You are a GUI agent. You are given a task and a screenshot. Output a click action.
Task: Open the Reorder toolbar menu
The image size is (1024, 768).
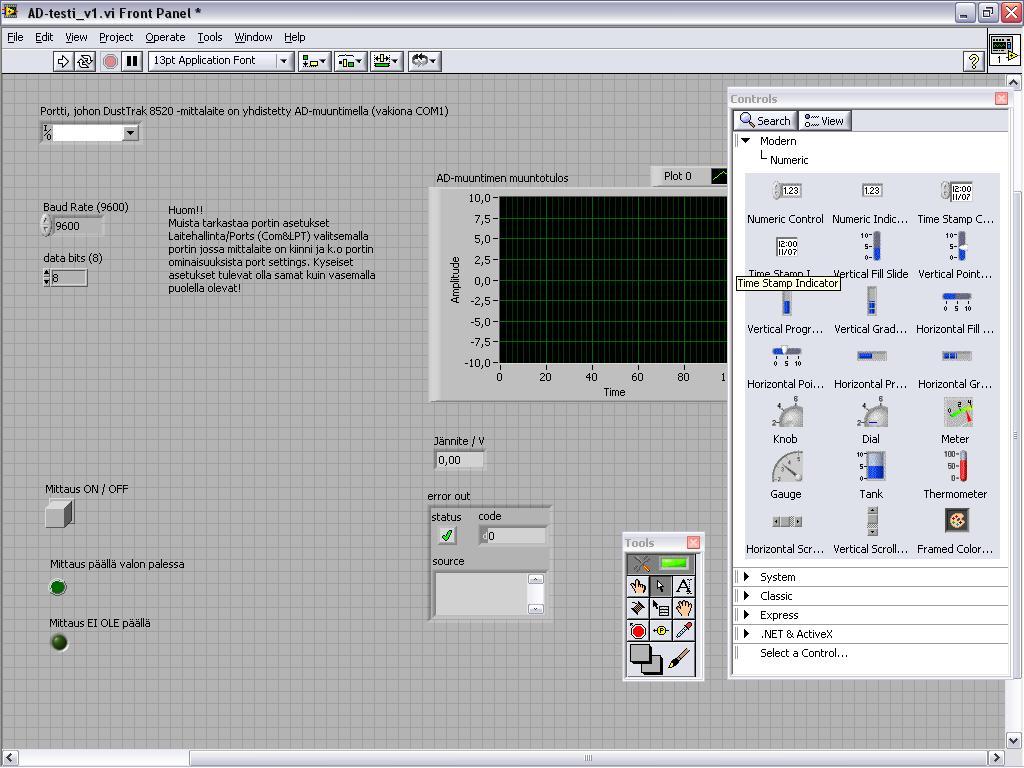pyautogui.click(x=424, y=61)
